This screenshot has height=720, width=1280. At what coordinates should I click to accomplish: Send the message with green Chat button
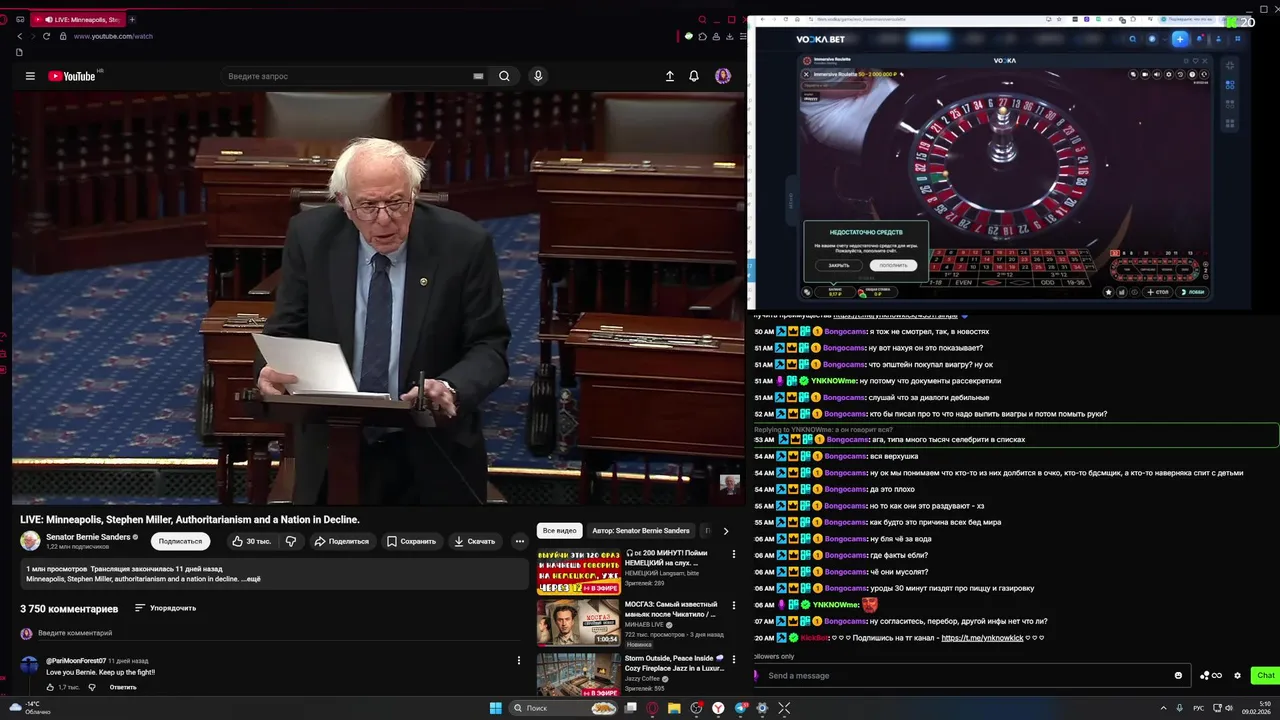[1265, 675]
